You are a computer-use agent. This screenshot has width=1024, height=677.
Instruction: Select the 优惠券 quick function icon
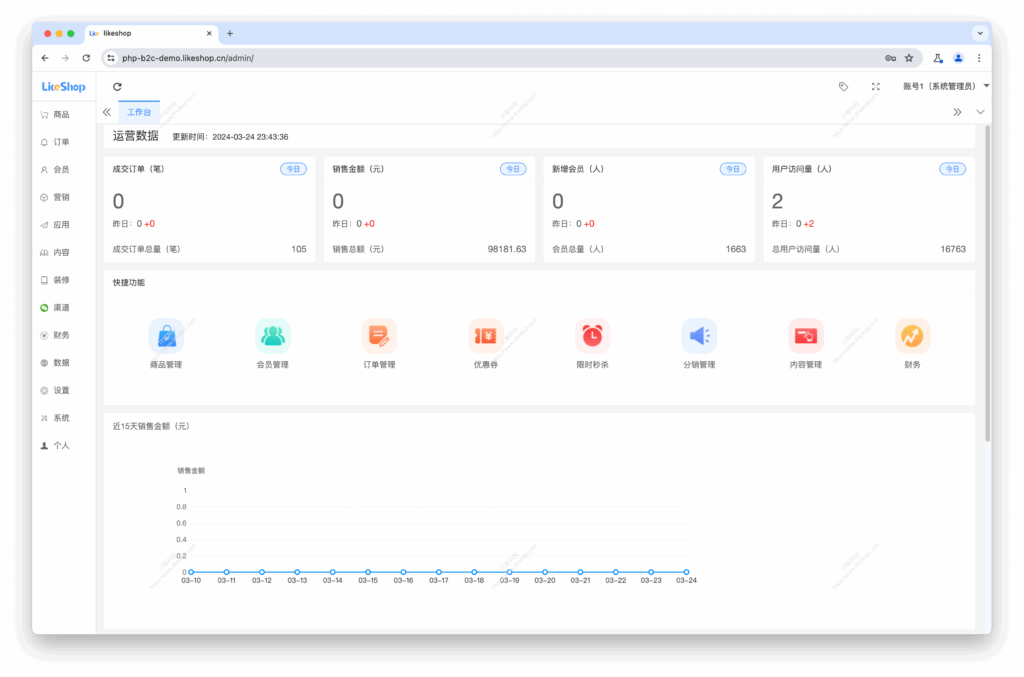(x=485, y=335)
